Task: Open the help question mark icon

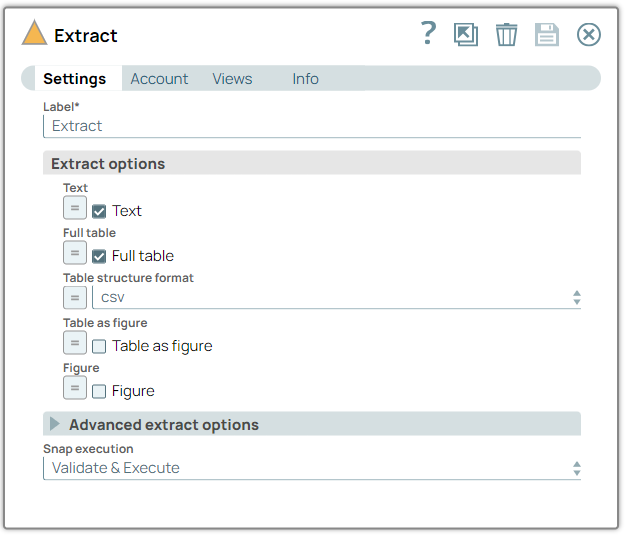Action: coord(428,33)
